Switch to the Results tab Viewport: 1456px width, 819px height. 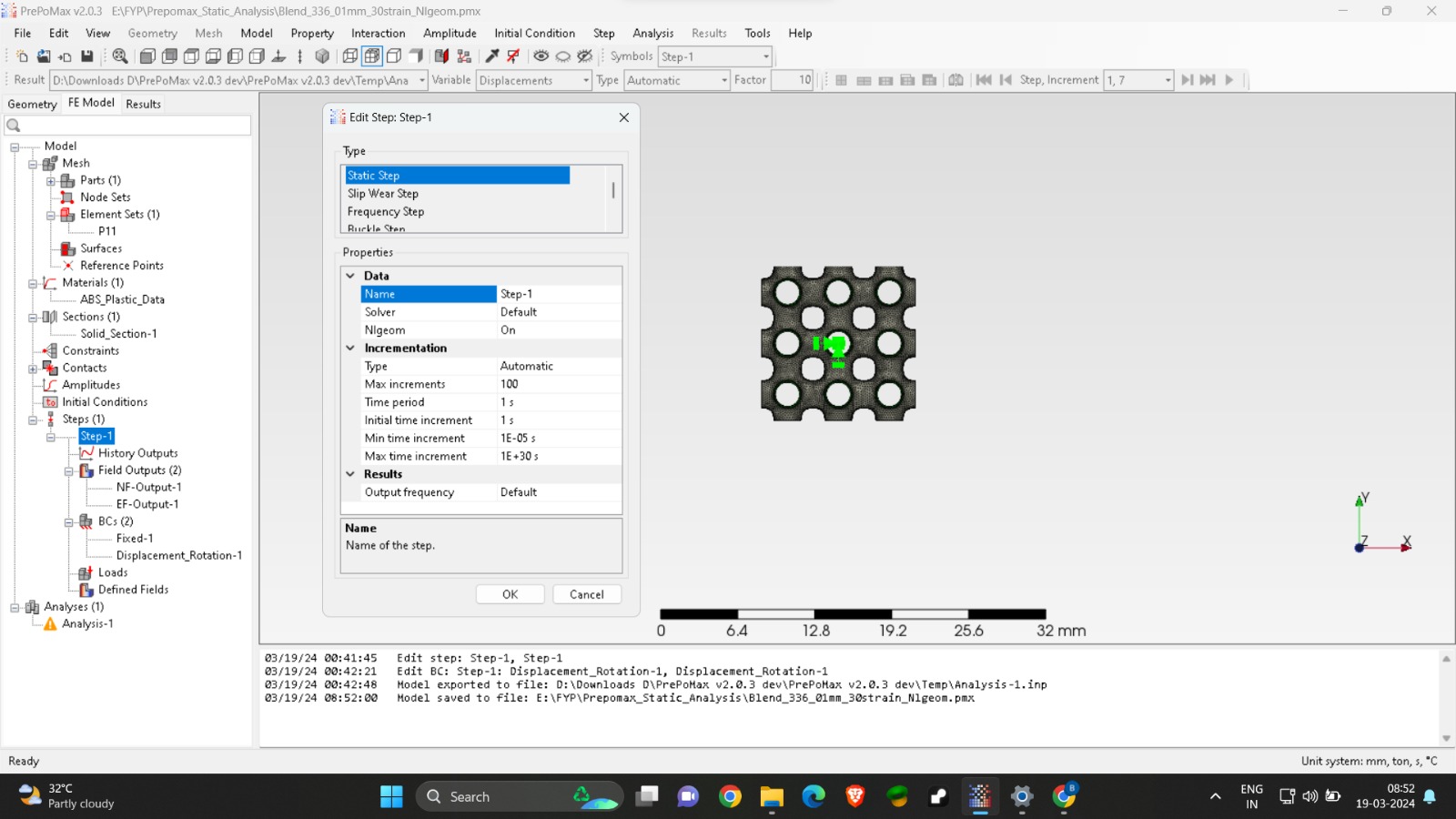[x=143, y=104]
